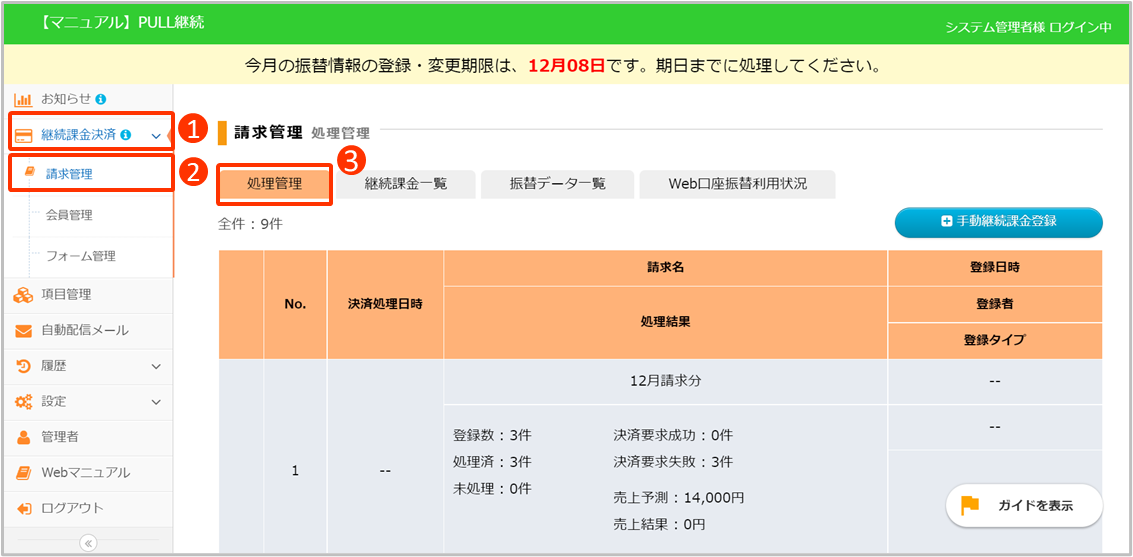Click the 項目管理 cubes icon
The width and height of the screenshot is (1133, 557).
(23, 294)
